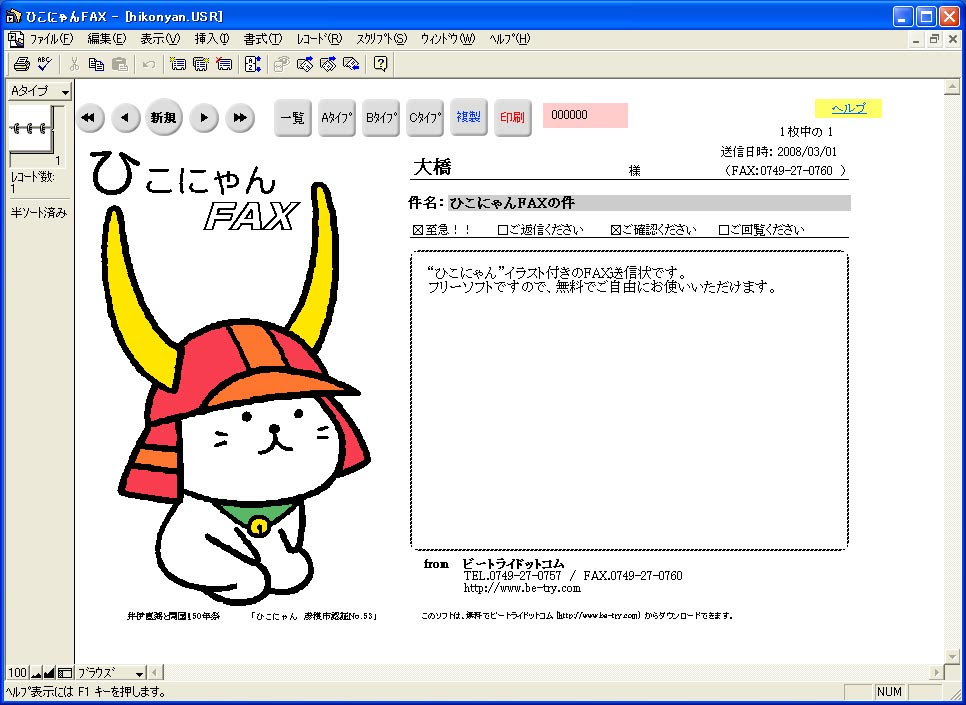Open the ウィンドウ(W) menu
The height and width of the screenshot is (705, 966).
pos(448,39)
